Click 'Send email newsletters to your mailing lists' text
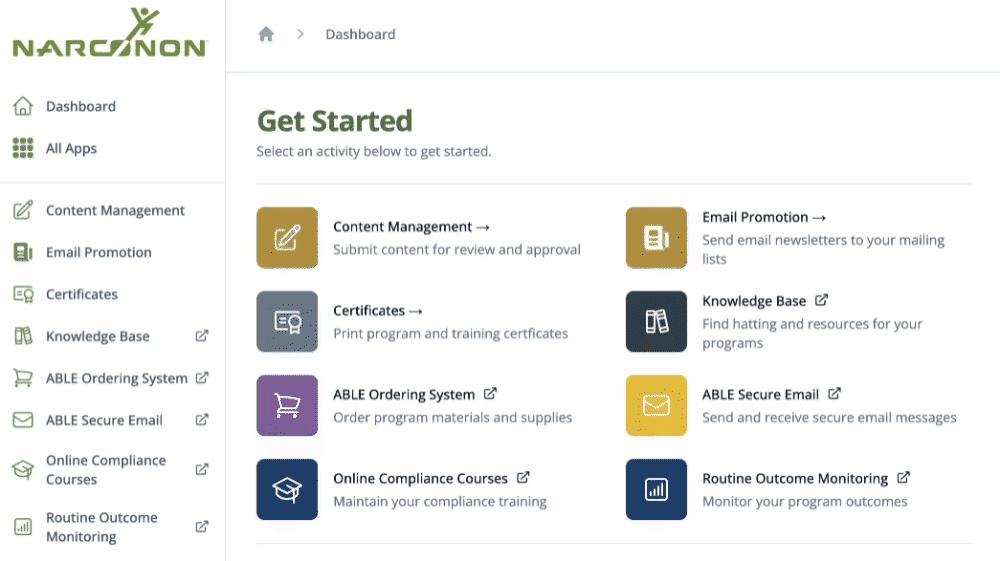 coord(823,249)
